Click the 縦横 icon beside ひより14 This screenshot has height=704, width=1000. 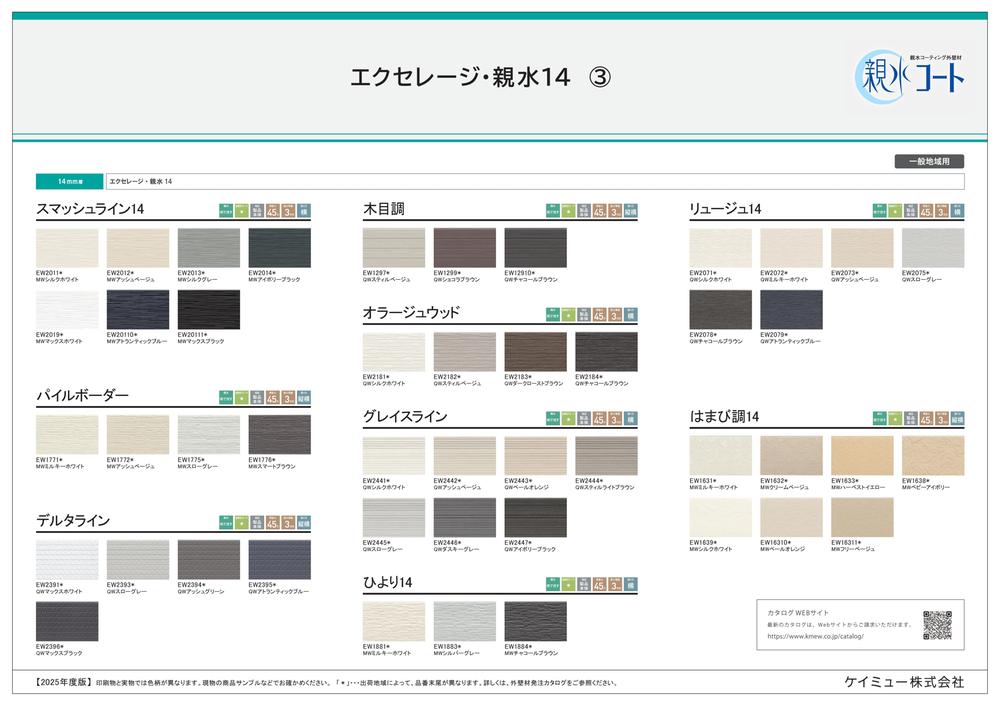point(630,583)
